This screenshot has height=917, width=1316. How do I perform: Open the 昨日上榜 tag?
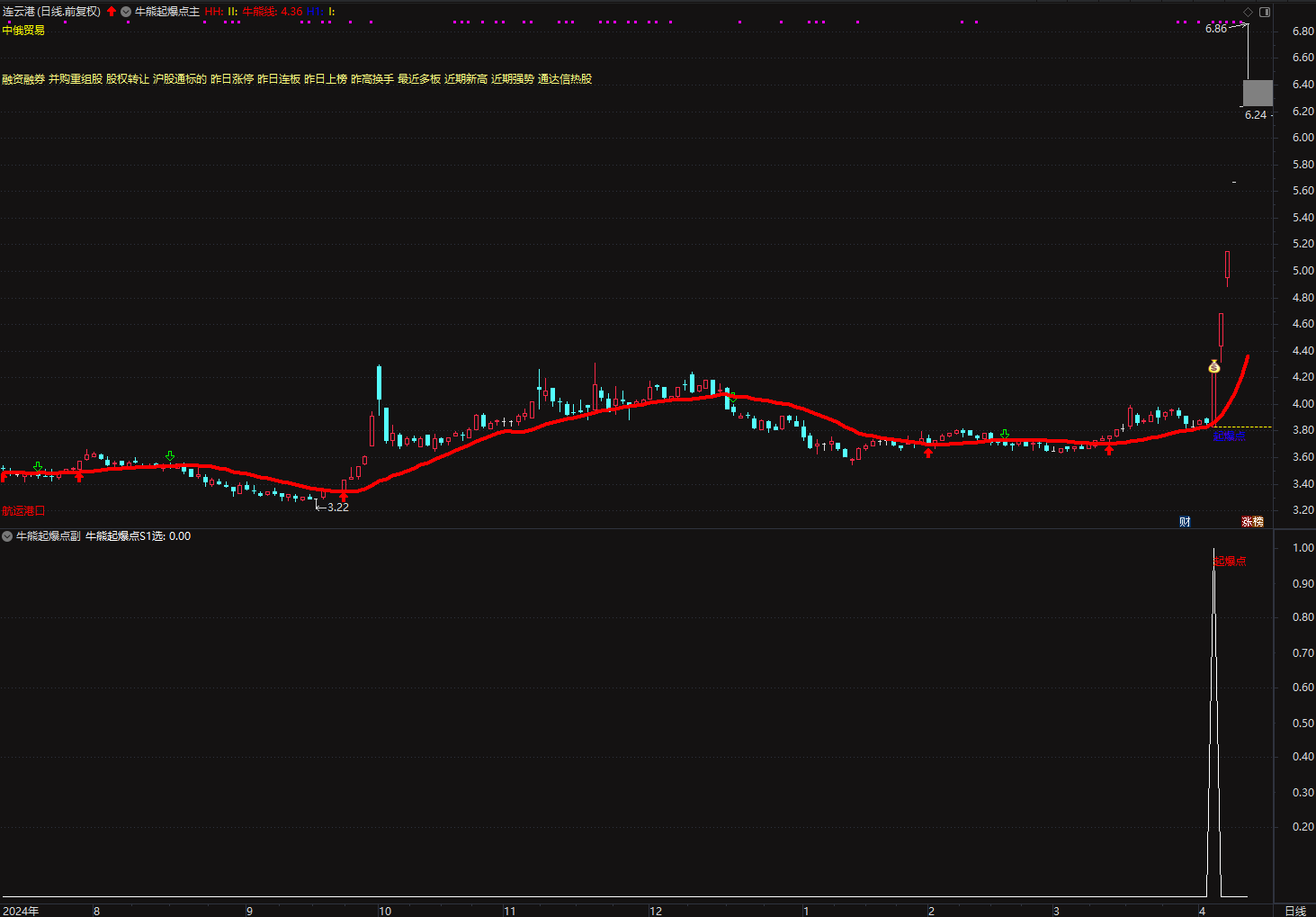326,79
